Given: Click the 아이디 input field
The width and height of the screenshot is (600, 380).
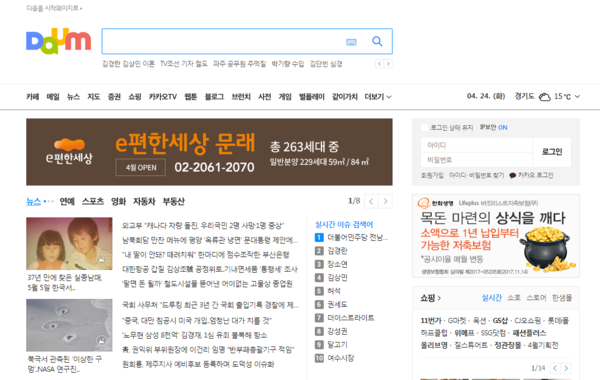Looking at the screenshot, I should tap(476, 145).
